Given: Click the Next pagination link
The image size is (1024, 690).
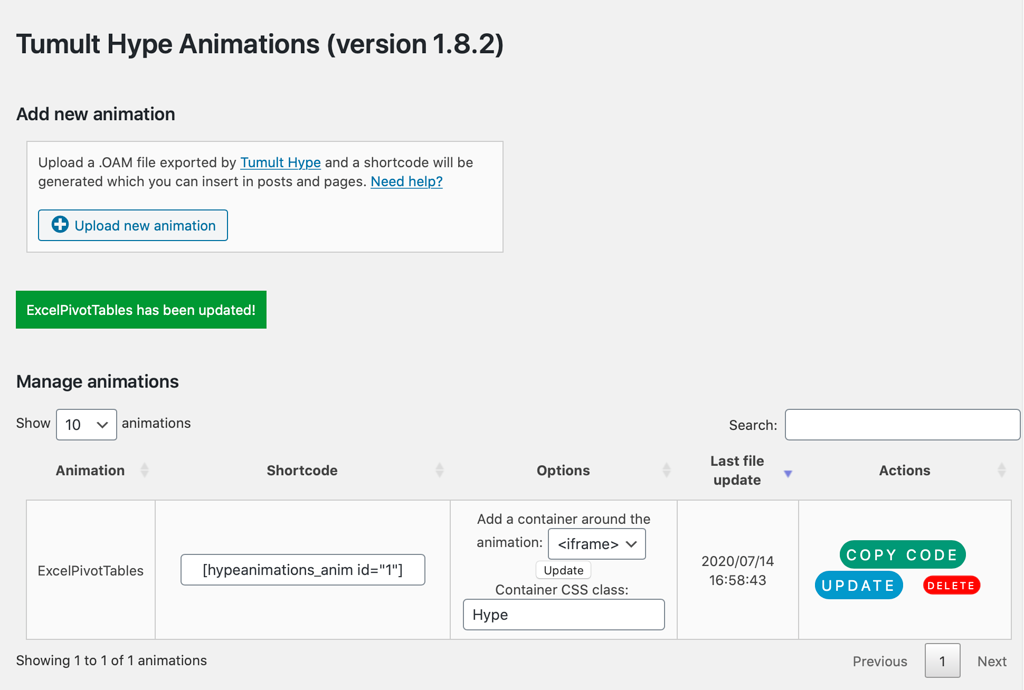Looking at the screenshot, I should pos(991,660).
